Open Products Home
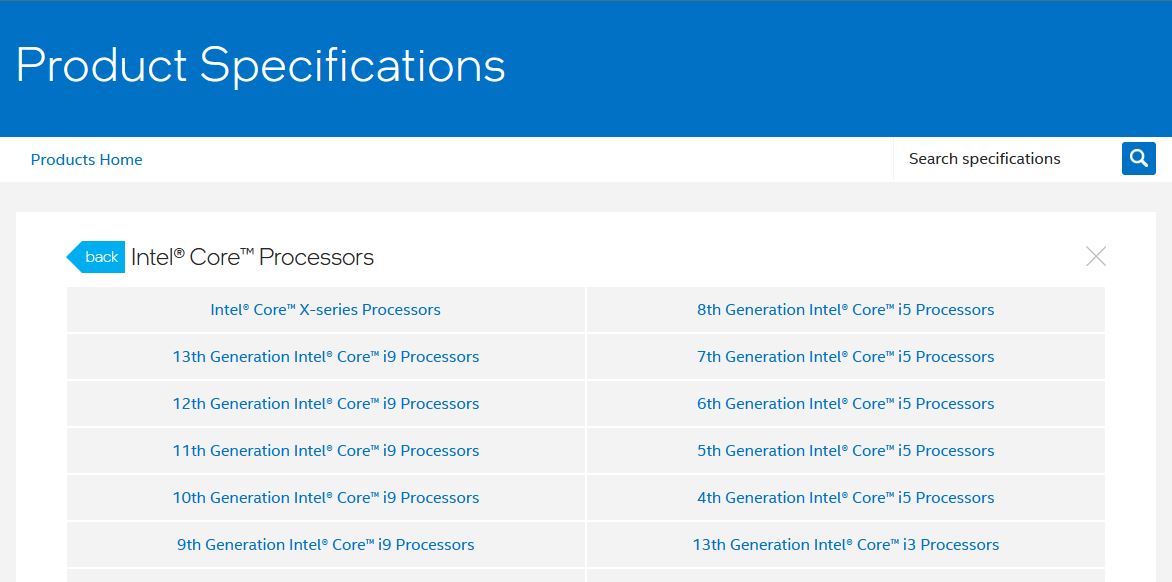 (86, 159)
